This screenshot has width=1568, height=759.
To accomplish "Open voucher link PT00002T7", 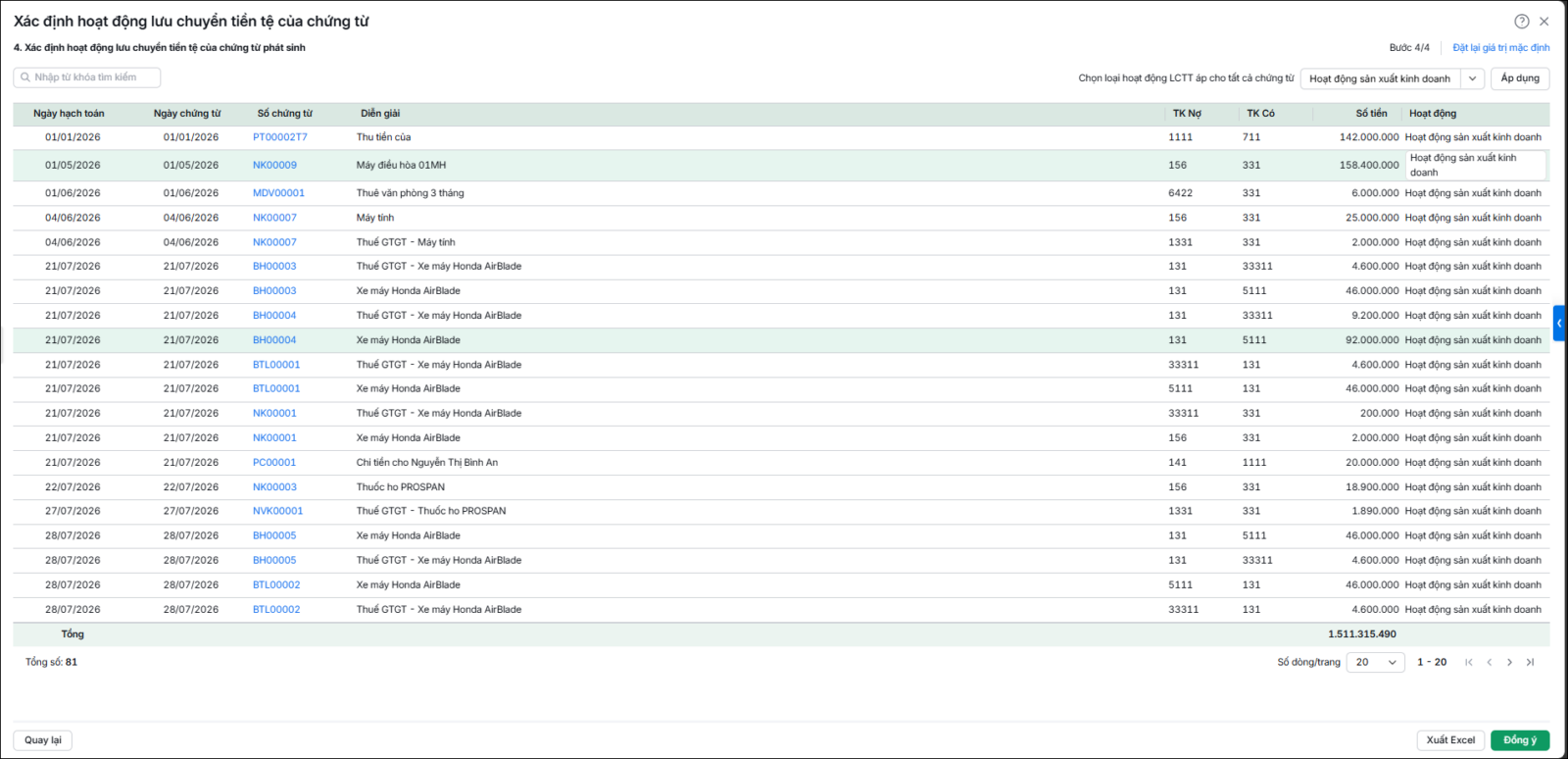I will coord(280,137).
